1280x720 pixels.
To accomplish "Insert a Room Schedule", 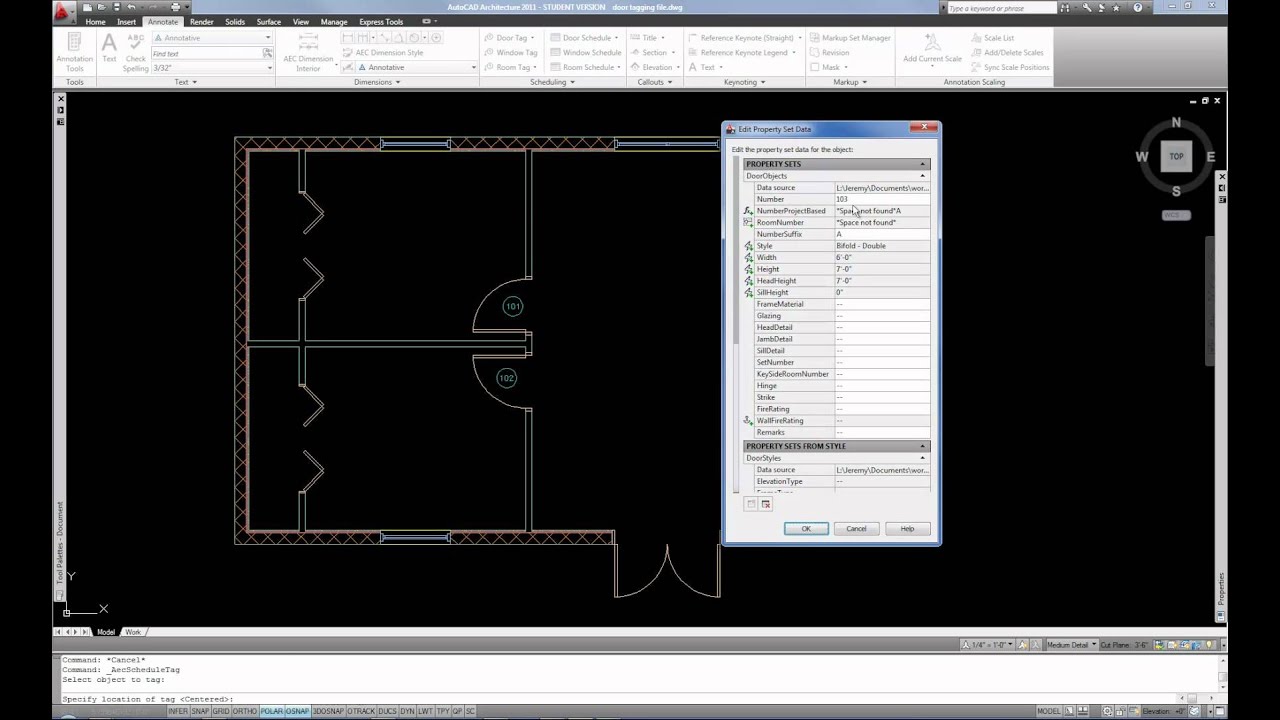I will pos(583,67).
